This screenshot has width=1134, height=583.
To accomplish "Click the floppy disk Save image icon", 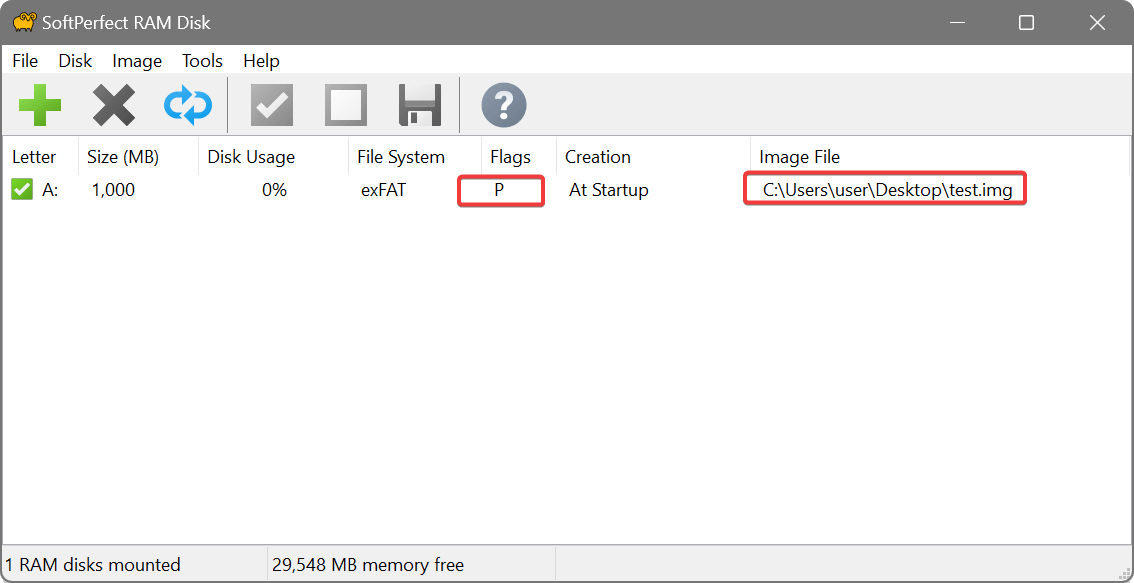I will coord(419,106).
